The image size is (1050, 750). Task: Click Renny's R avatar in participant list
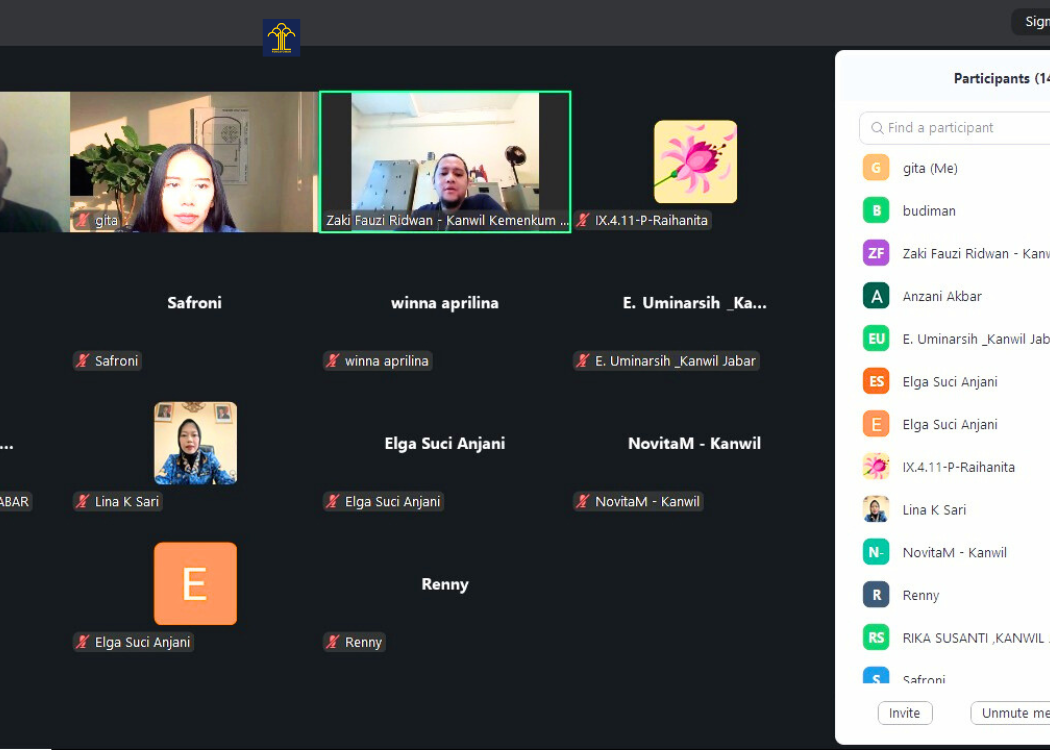pos(876,595)
